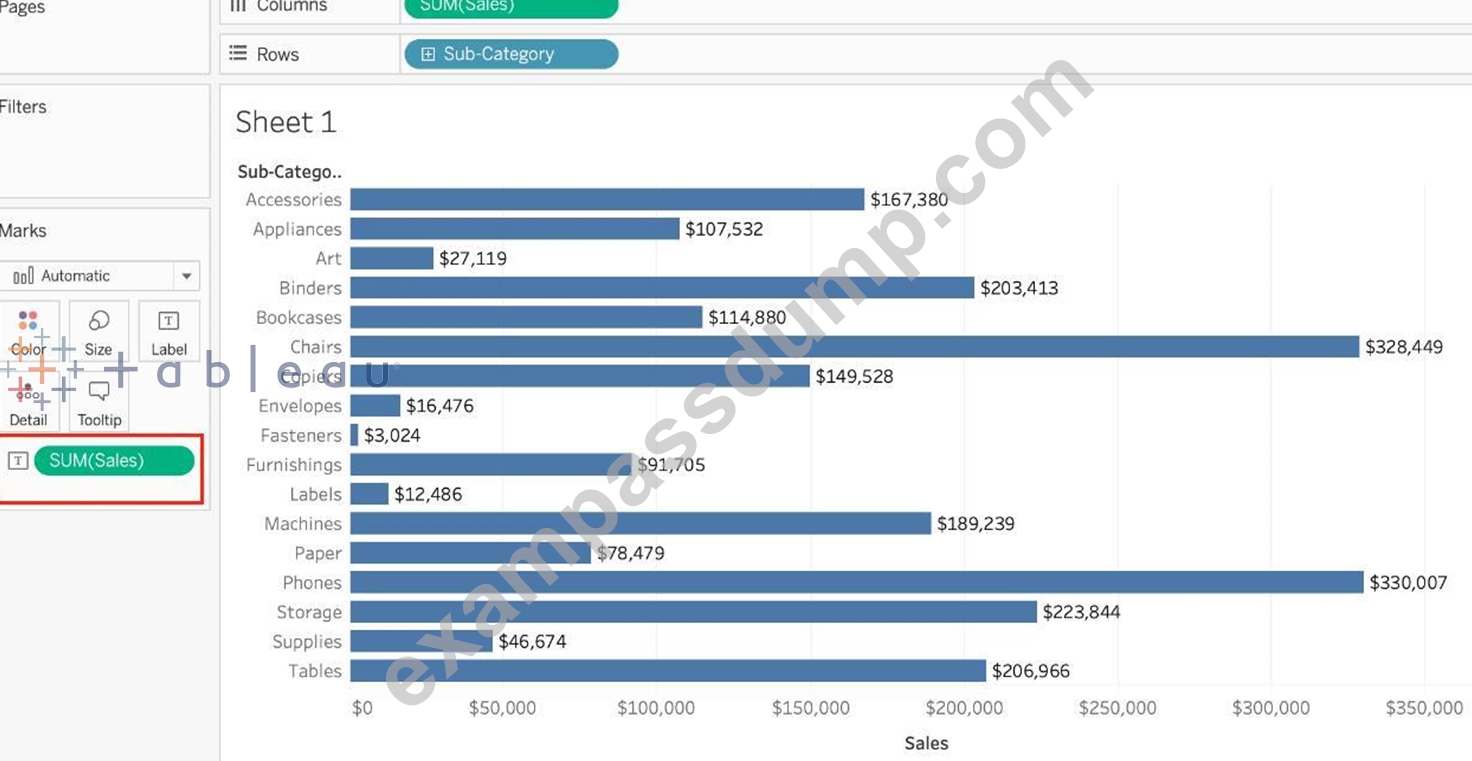Select the SUM(Sales) pill on Columns
1472x761 pixels.
pos(511,6)
